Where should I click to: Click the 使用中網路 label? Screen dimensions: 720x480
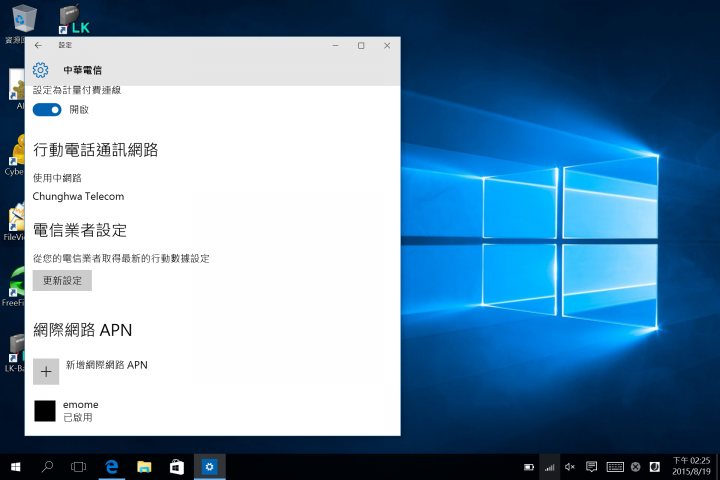click(x=57, y=178)
